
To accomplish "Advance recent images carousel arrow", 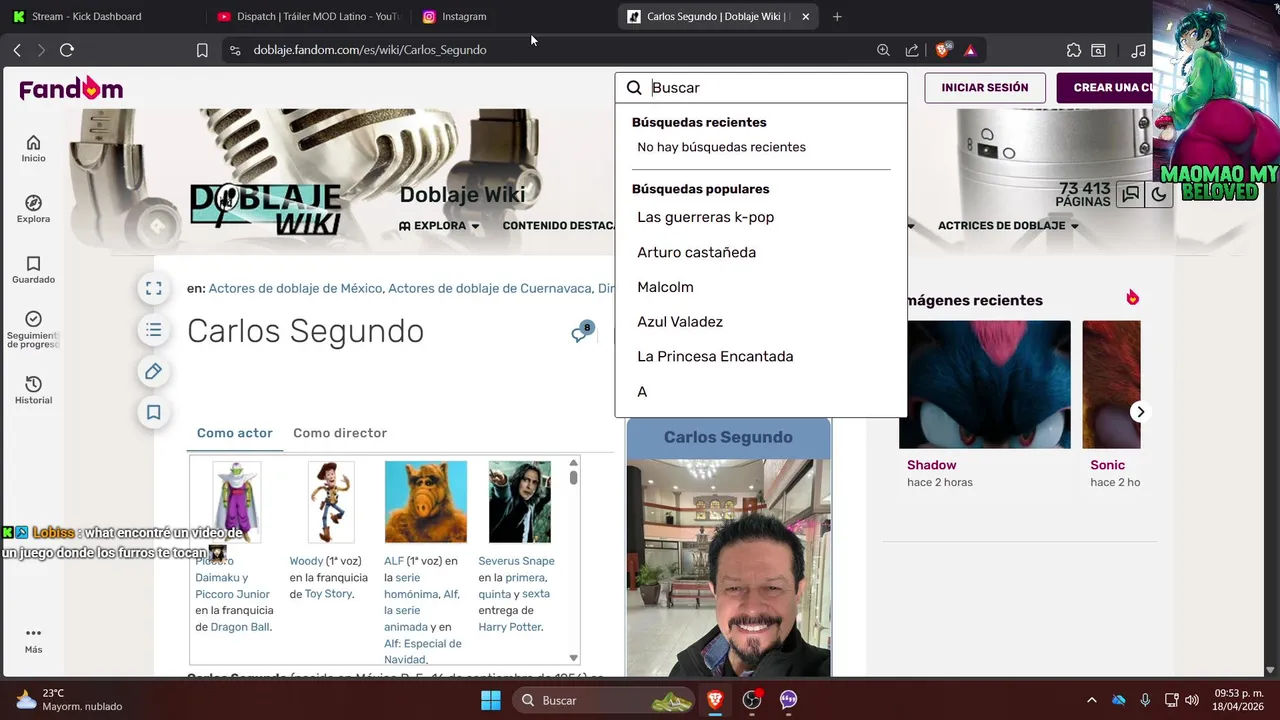I will pyautogui.click(x=1140, y=412).
